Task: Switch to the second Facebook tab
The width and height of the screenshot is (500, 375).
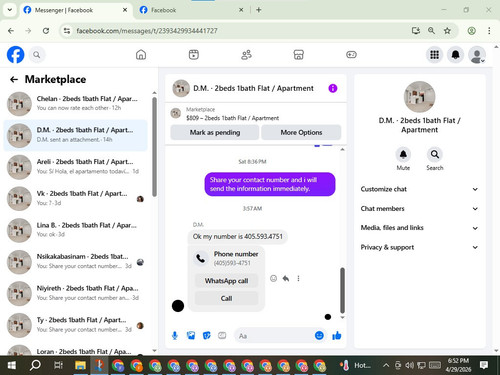Action: 192,10
